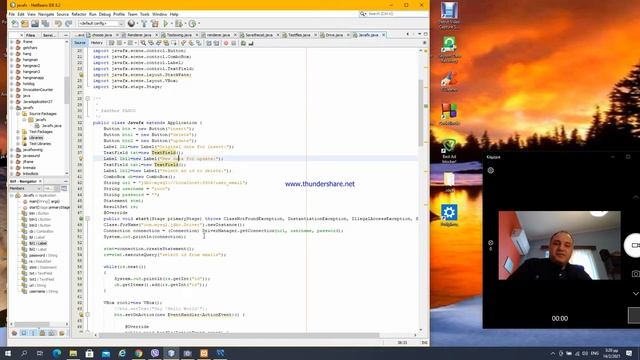Open Viber from the taskbar
Screen dimensions: 640x360
[155, 353]
